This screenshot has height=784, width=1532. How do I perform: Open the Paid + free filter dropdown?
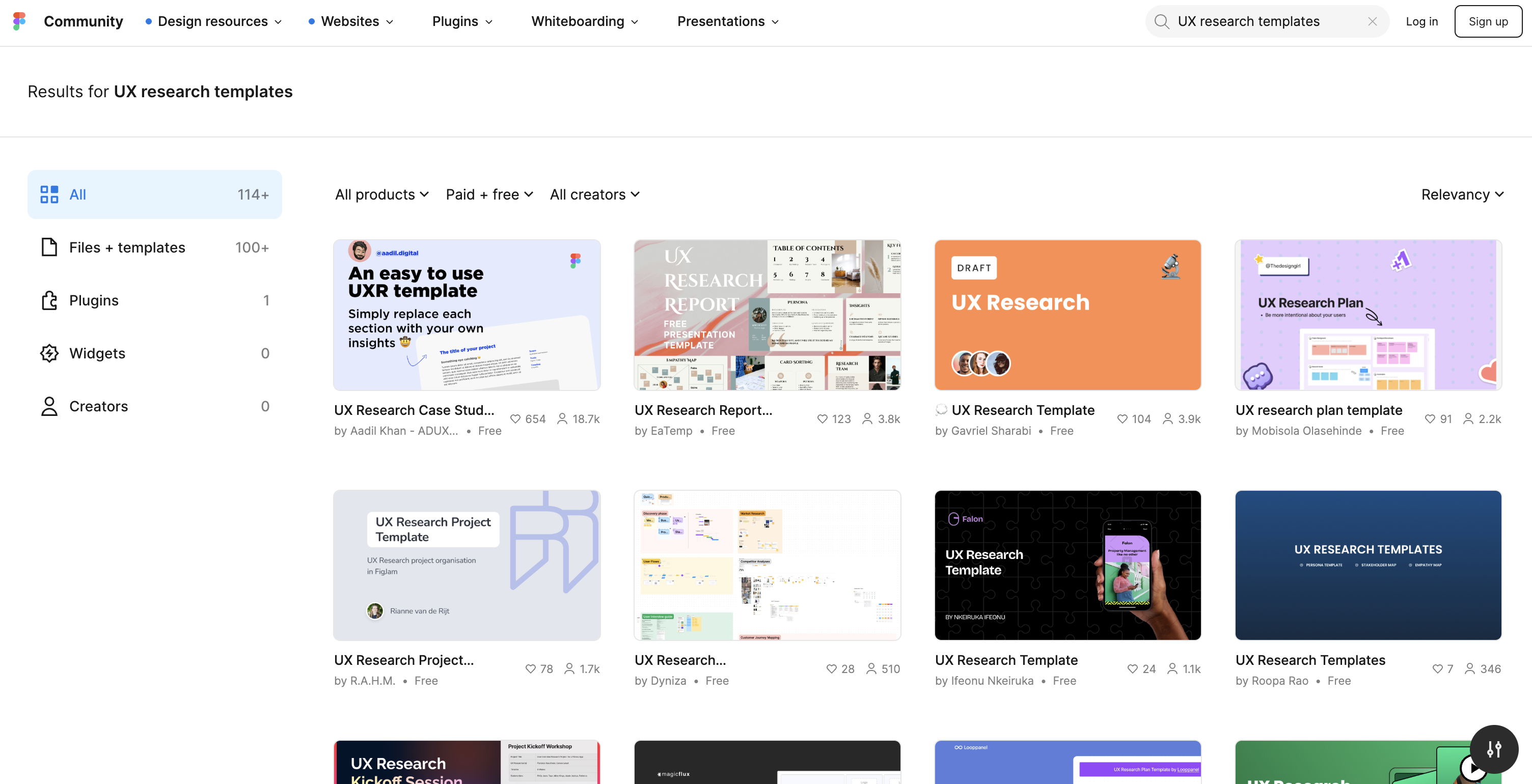pos(489,194)
